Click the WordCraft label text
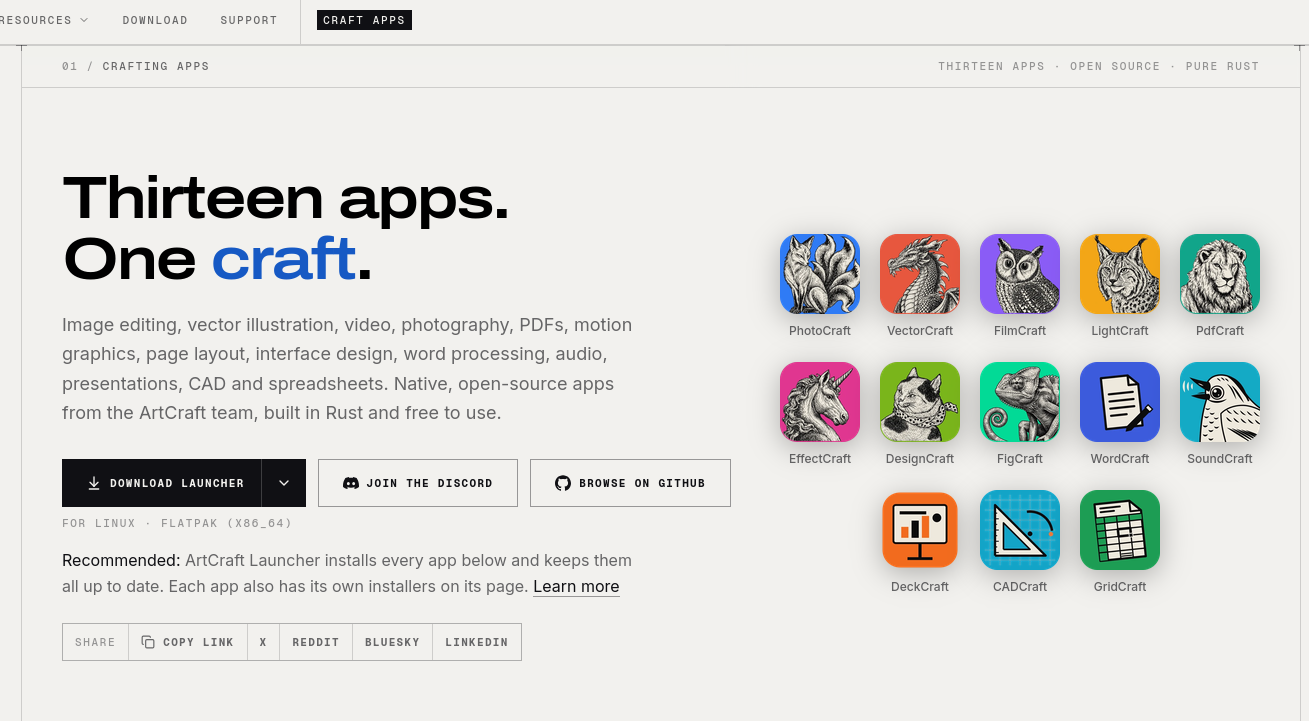This screenshot has height=721, width=1309. click(x=1120, y=459)
